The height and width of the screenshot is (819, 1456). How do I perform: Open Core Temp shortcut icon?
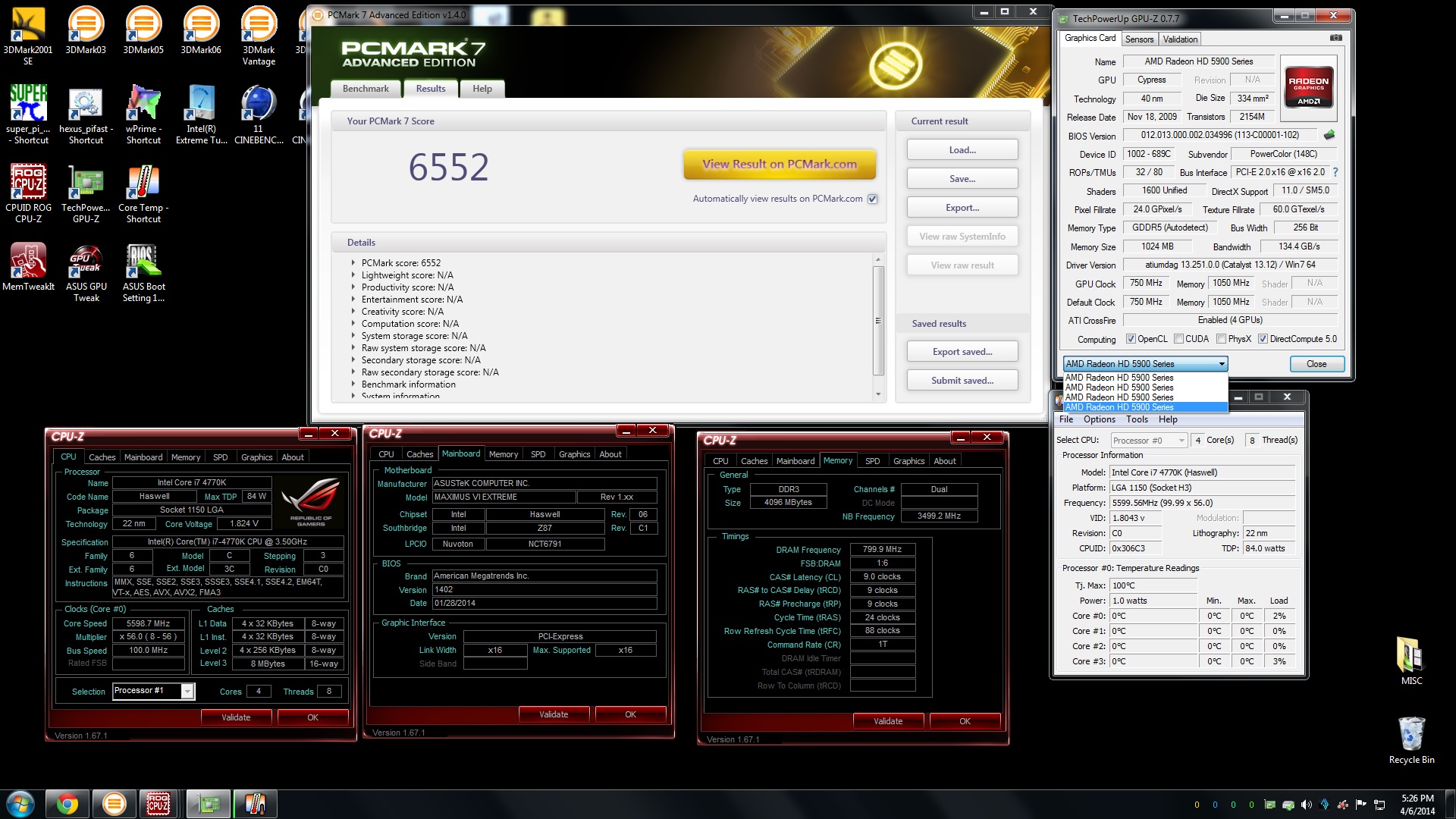click(143, 193)
